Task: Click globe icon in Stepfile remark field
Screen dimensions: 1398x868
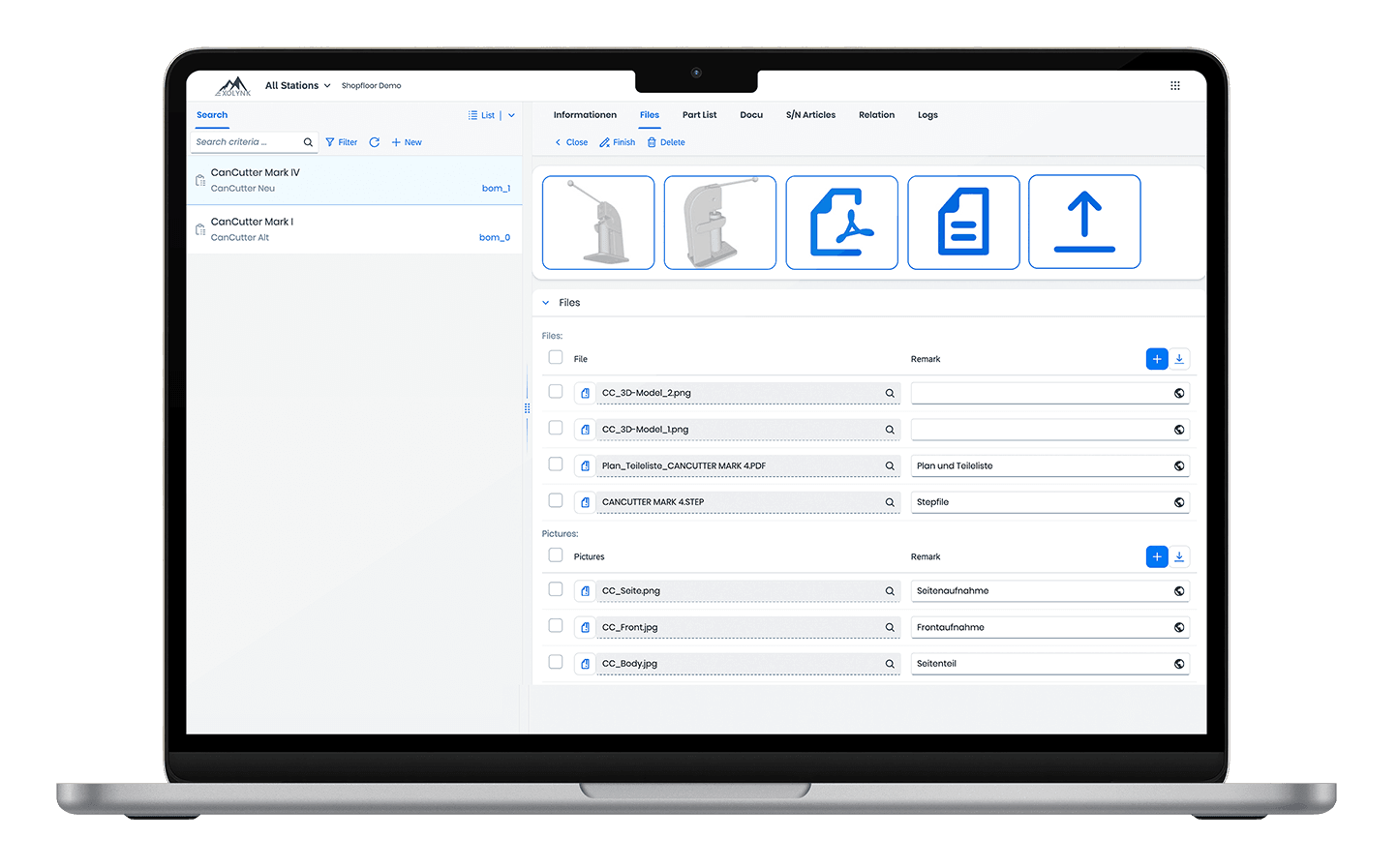Action: 1179,502
